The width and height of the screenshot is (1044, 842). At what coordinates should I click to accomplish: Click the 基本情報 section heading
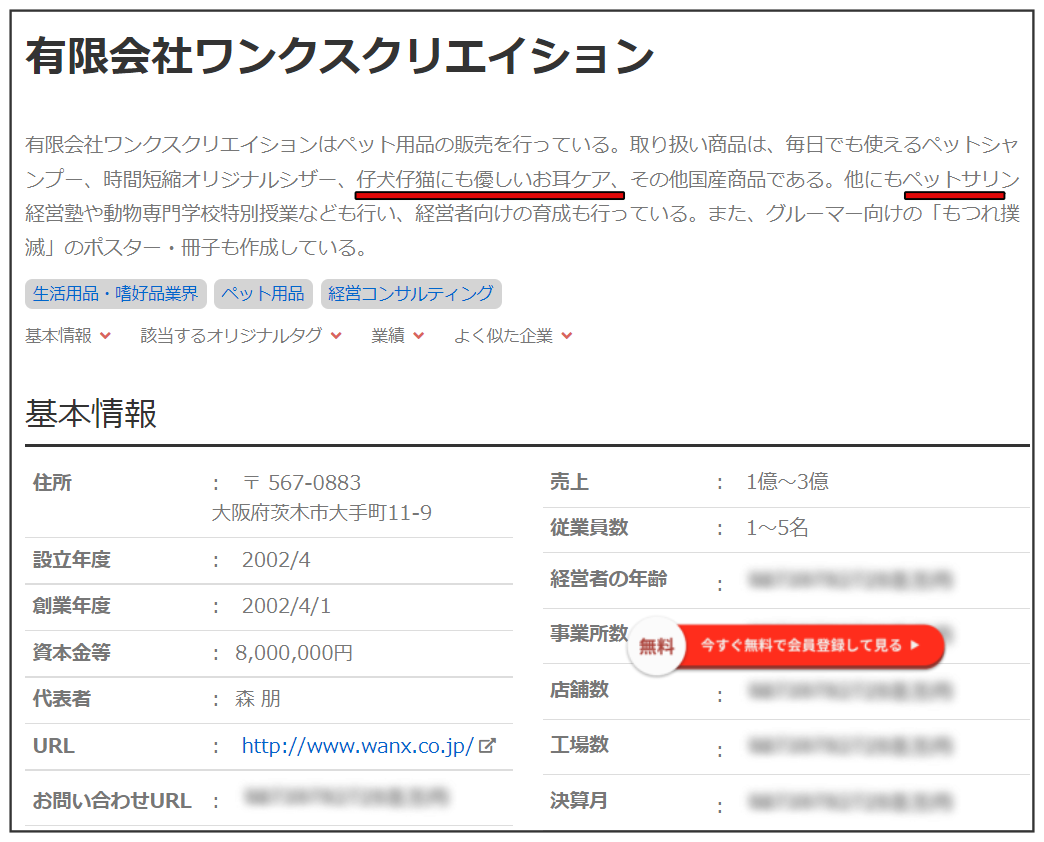click(91, 413)
